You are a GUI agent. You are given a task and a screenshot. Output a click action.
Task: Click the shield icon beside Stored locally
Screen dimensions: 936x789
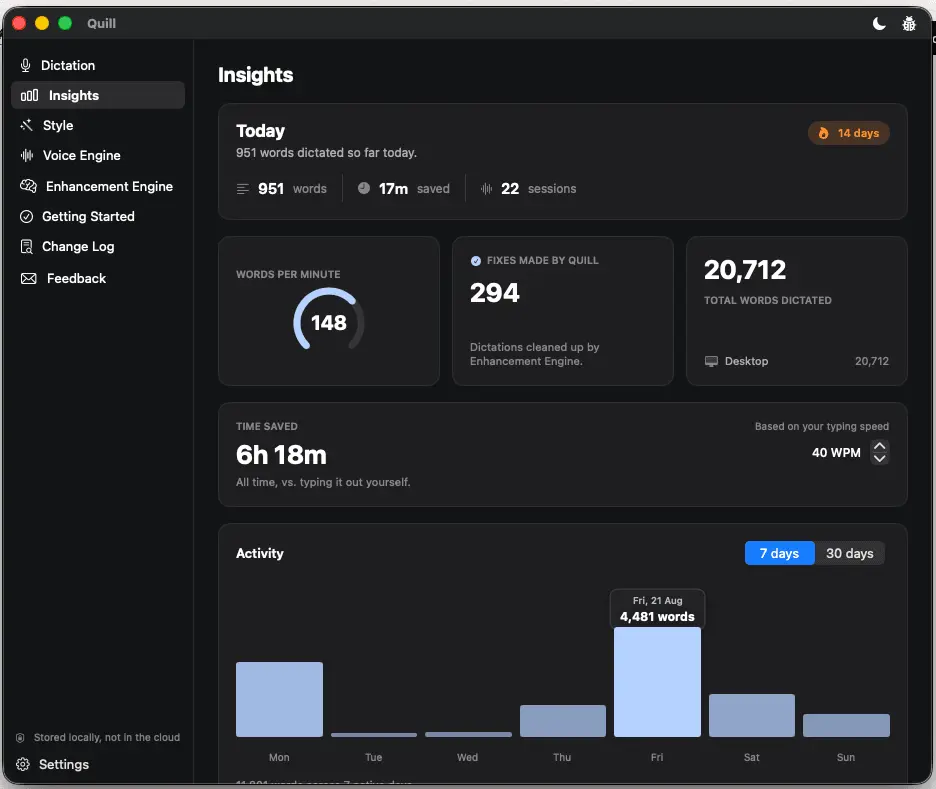tap(20, 738)
